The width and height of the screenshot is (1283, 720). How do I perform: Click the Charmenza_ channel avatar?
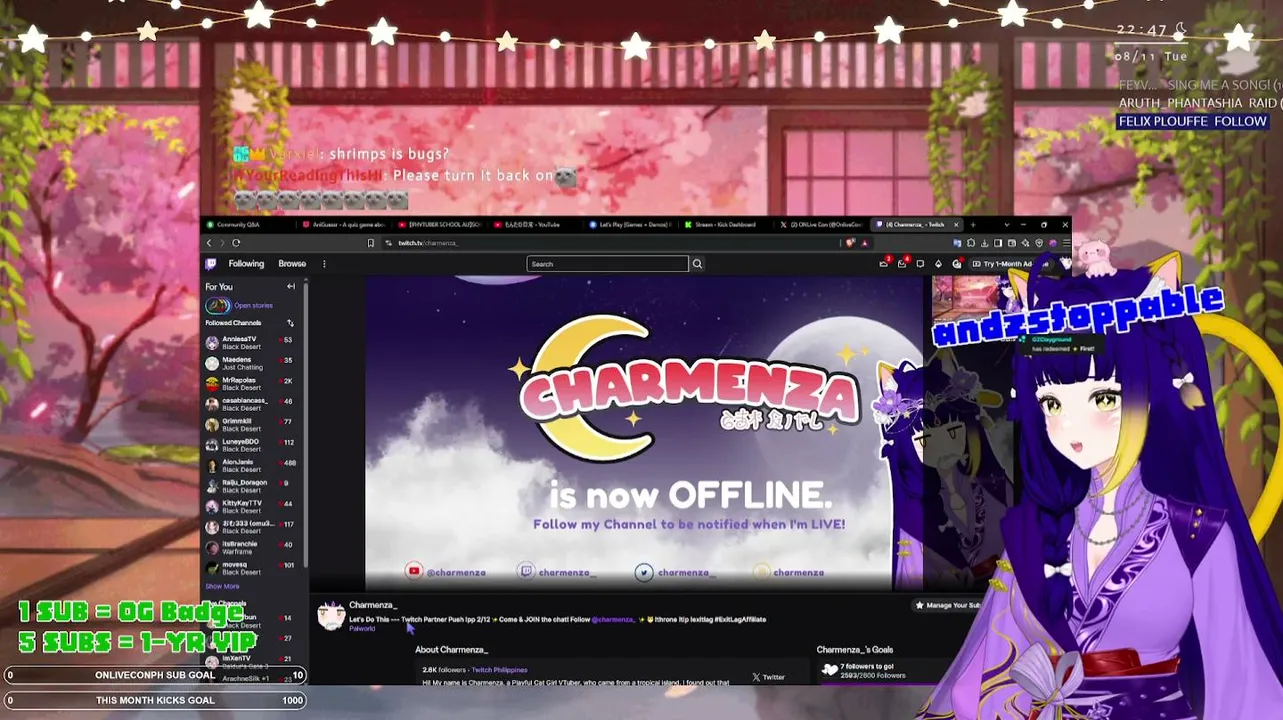[331, 614]
